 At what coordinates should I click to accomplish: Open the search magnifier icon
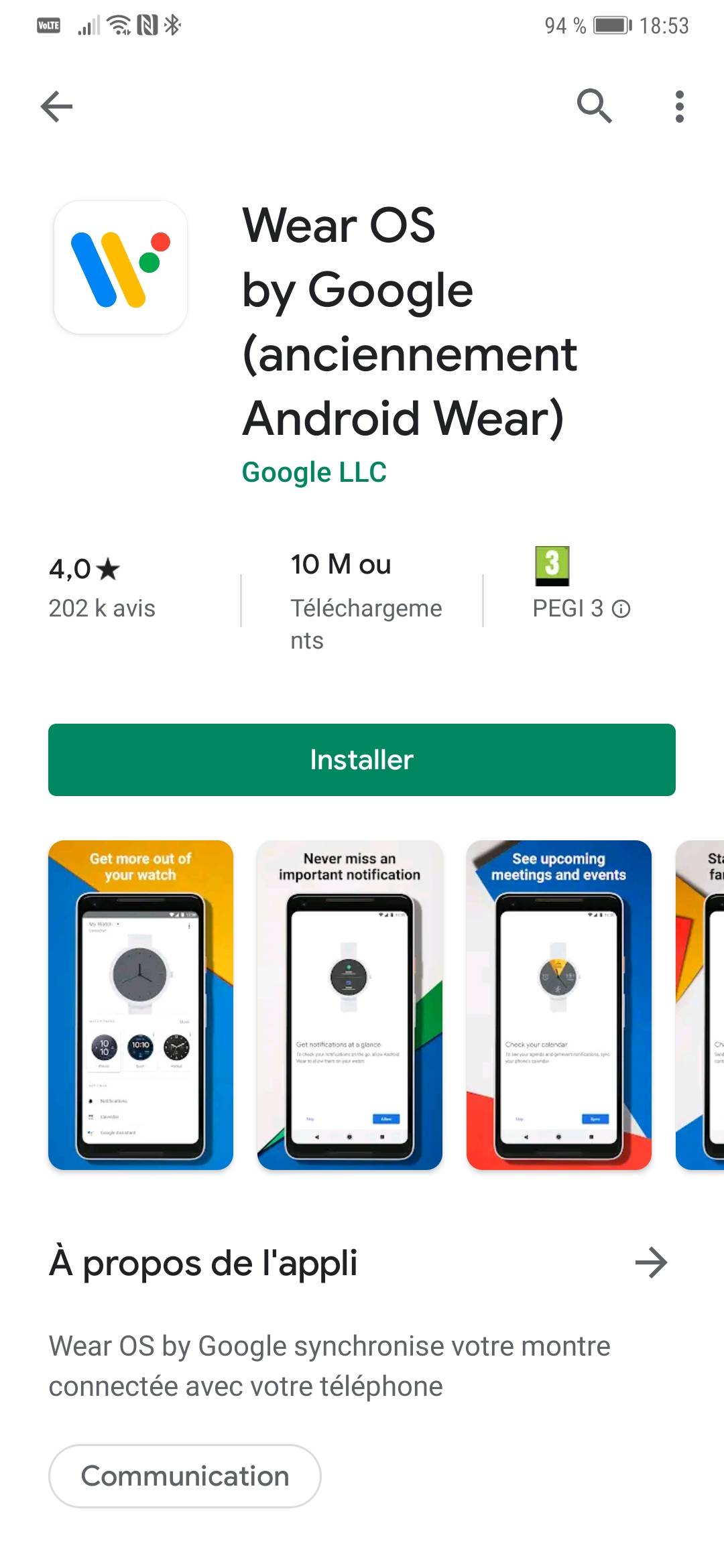pyautogui.click(x=595, y=106)
